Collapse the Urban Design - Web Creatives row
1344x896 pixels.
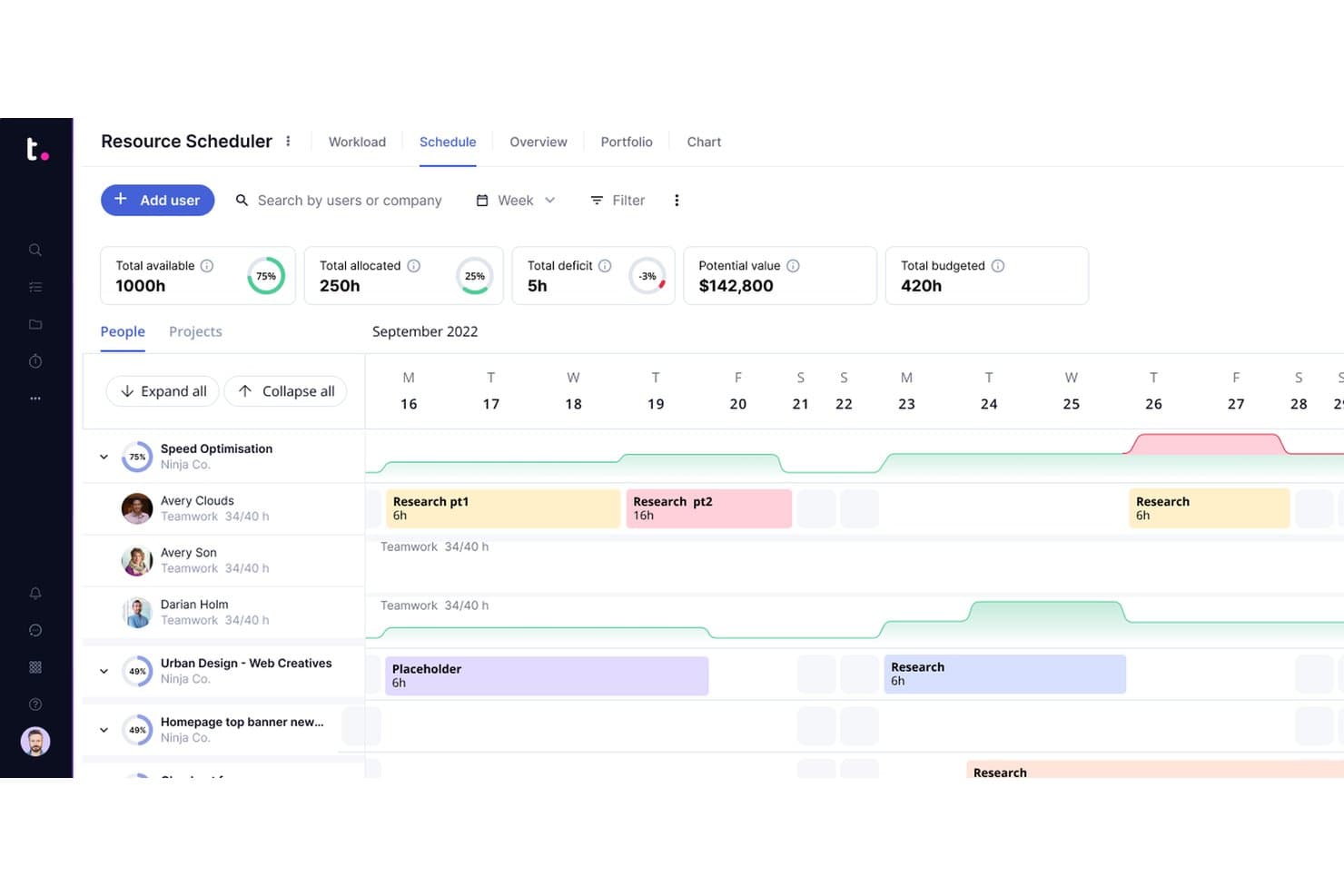click(x=104, y=672)
